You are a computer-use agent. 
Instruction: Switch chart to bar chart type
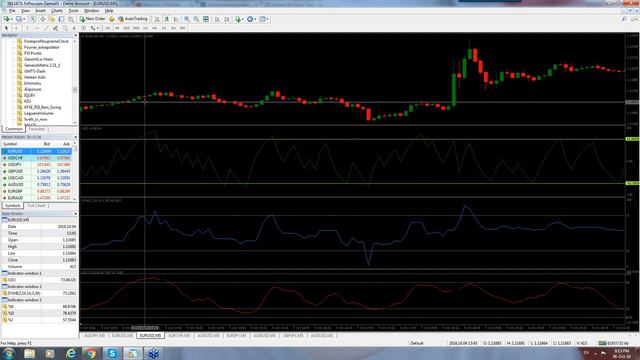[x=157, y=19]
